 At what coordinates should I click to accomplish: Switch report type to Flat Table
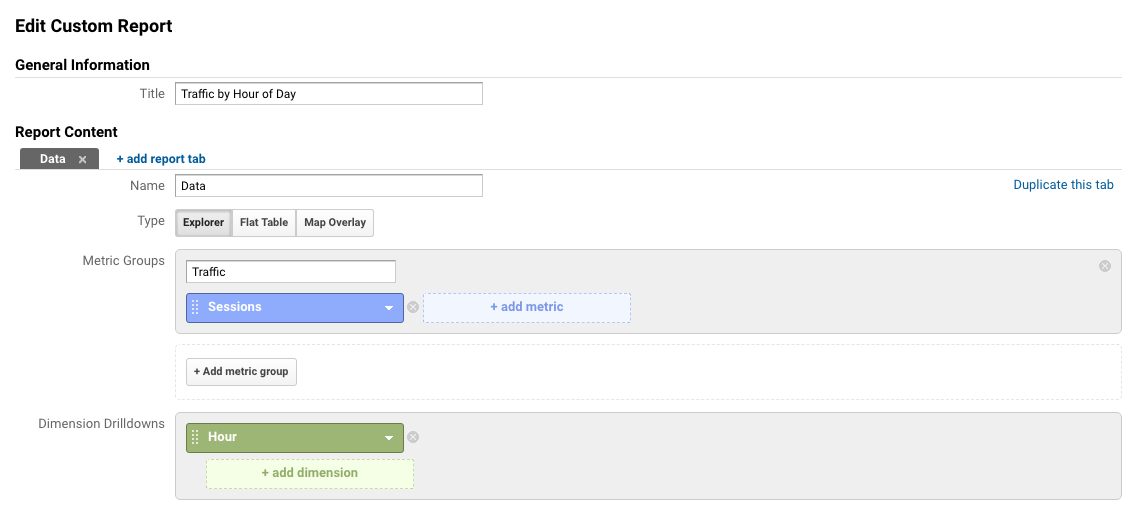264,223
